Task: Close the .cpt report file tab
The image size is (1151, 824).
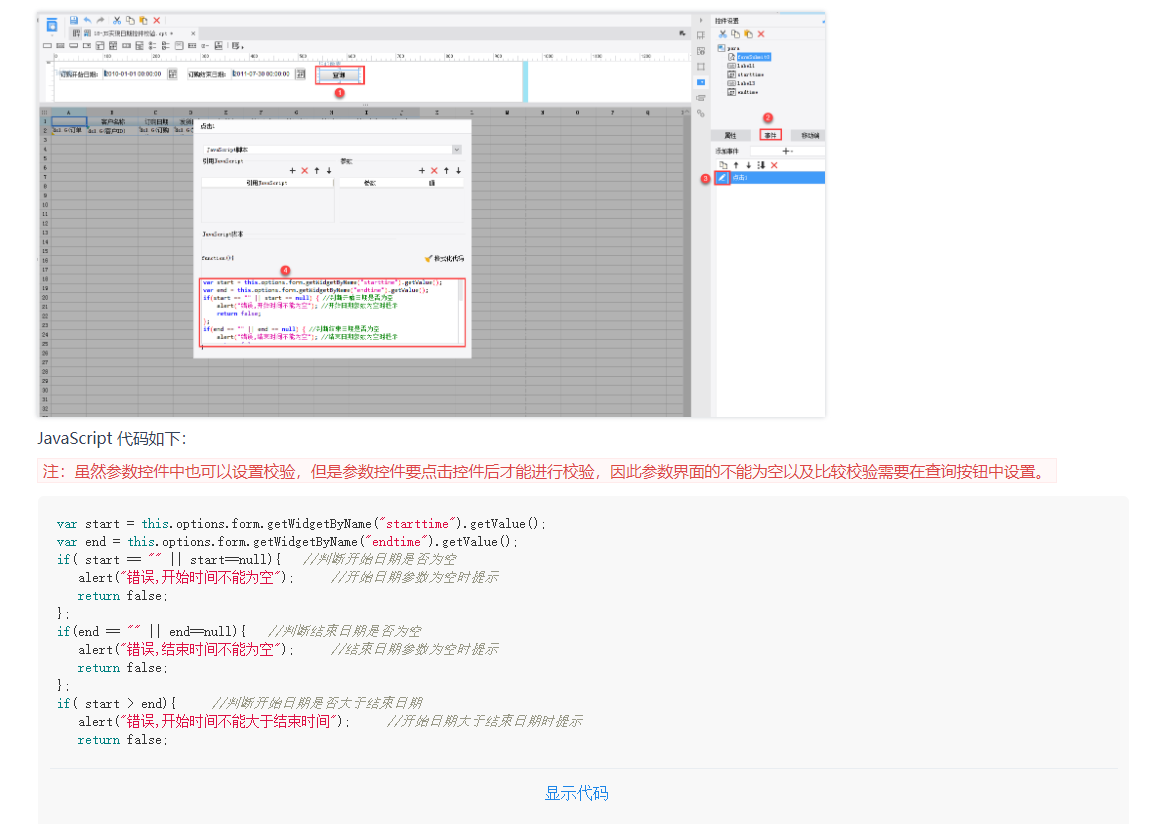Action: pos(193,34)
